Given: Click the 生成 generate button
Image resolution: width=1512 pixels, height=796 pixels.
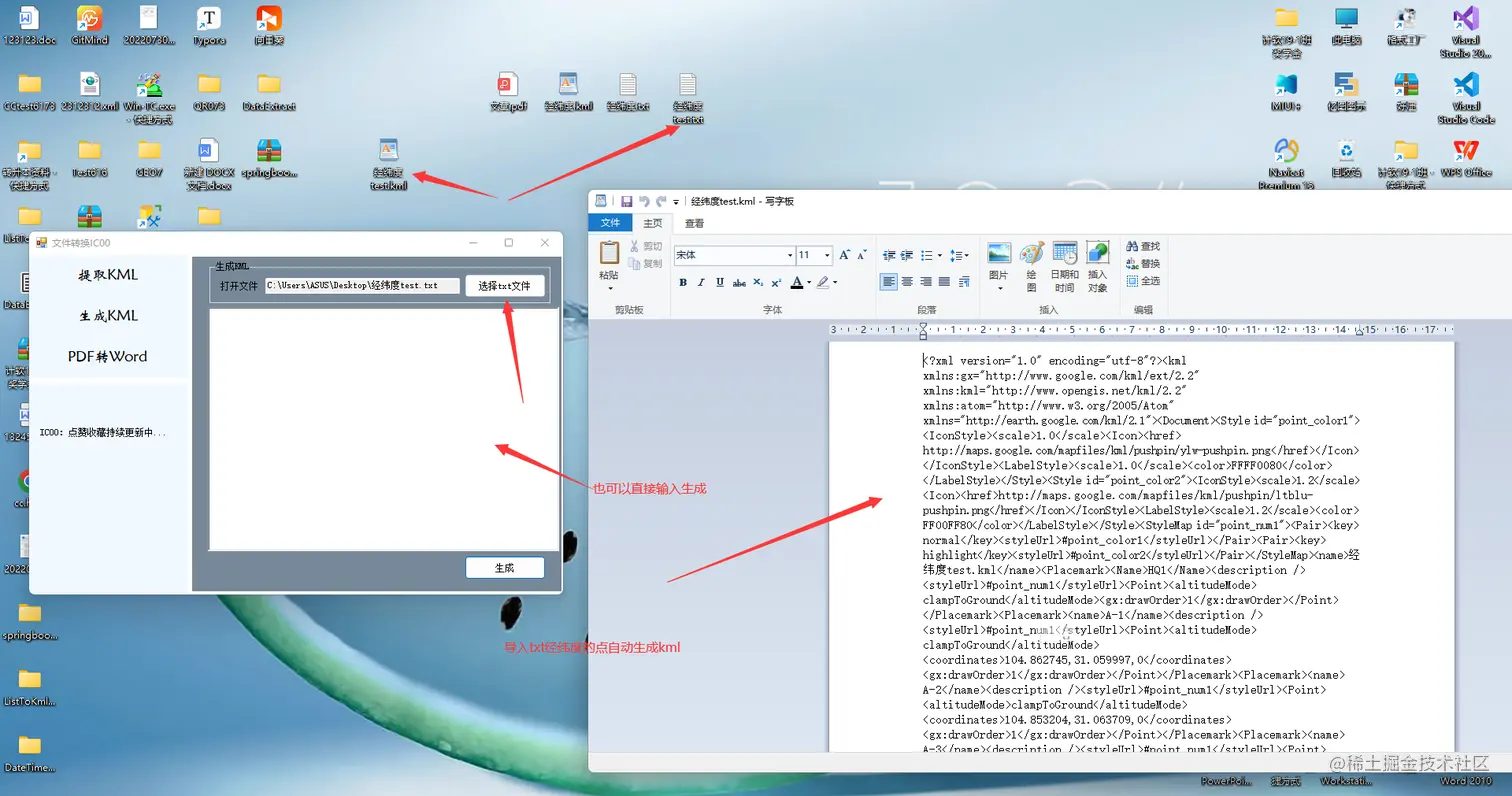Looking at the screenshot, I should 505,568.
